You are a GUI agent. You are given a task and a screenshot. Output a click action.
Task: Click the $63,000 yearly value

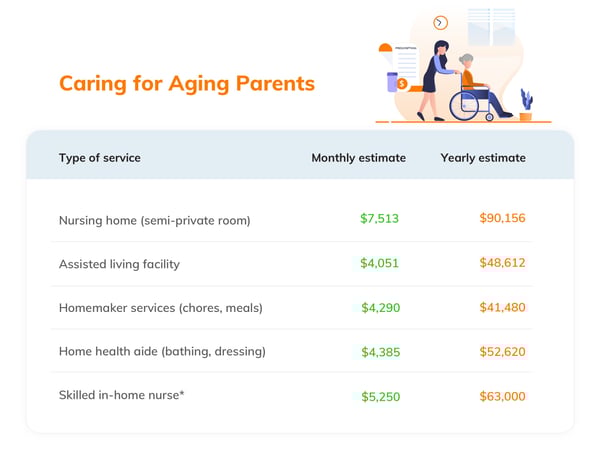pyautogui.click(x=502, y=396)
